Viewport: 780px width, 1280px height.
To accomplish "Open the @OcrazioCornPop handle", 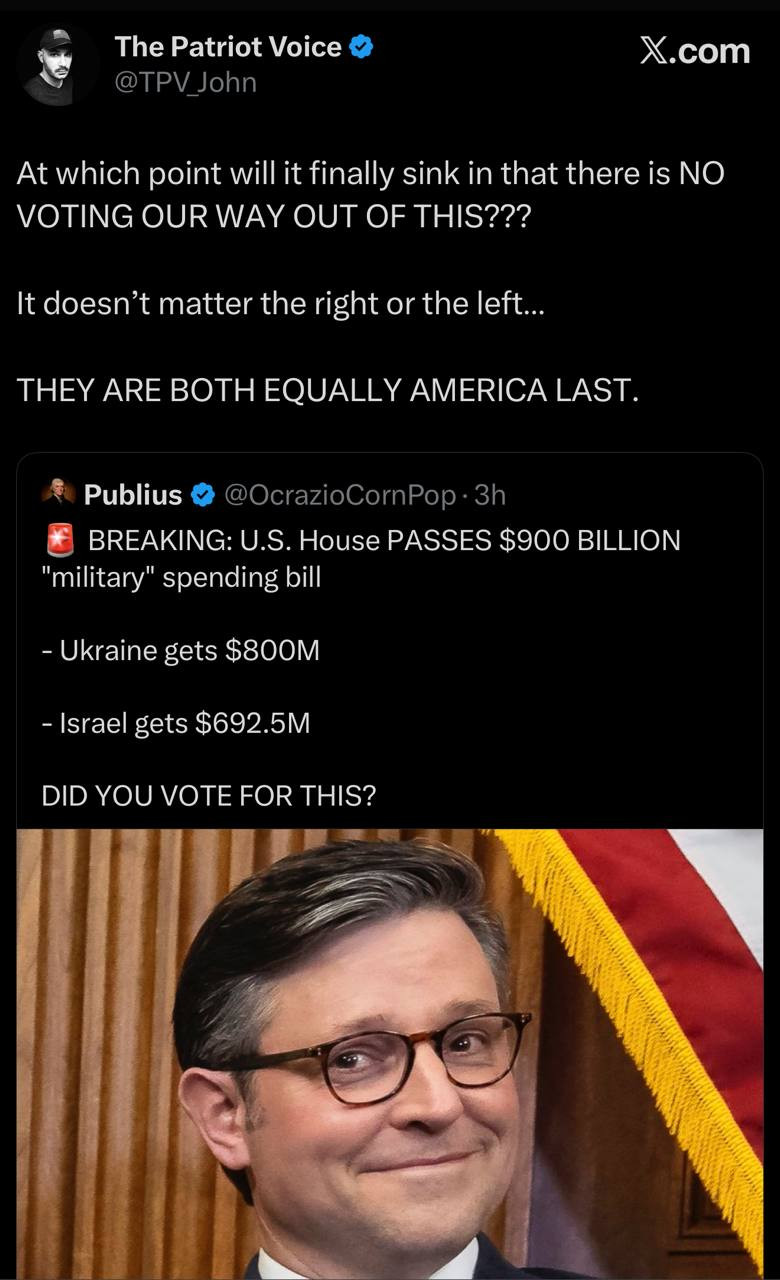I will pyautogui.click(x=341, y=494).
